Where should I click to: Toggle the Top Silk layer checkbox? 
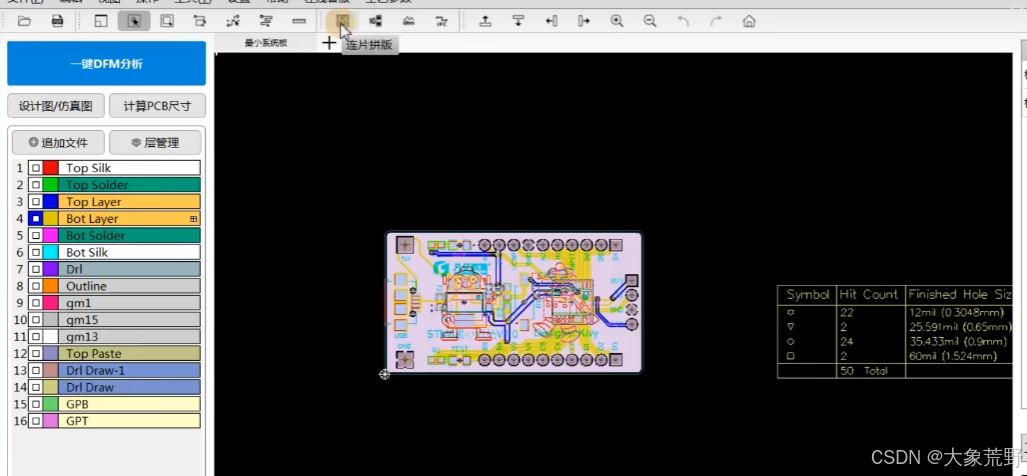pyautogui.click(x=35, y=168)
